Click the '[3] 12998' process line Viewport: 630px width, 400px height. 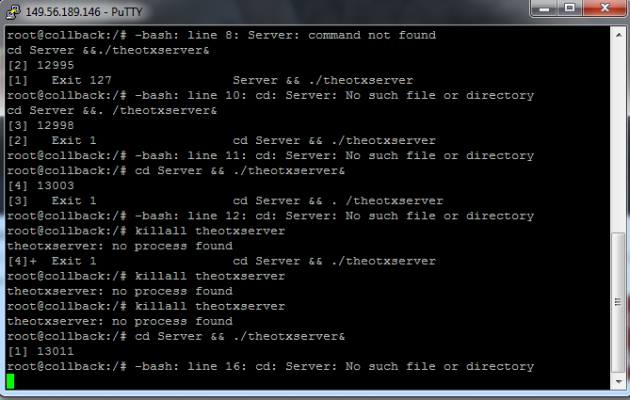tap(41, 125)
